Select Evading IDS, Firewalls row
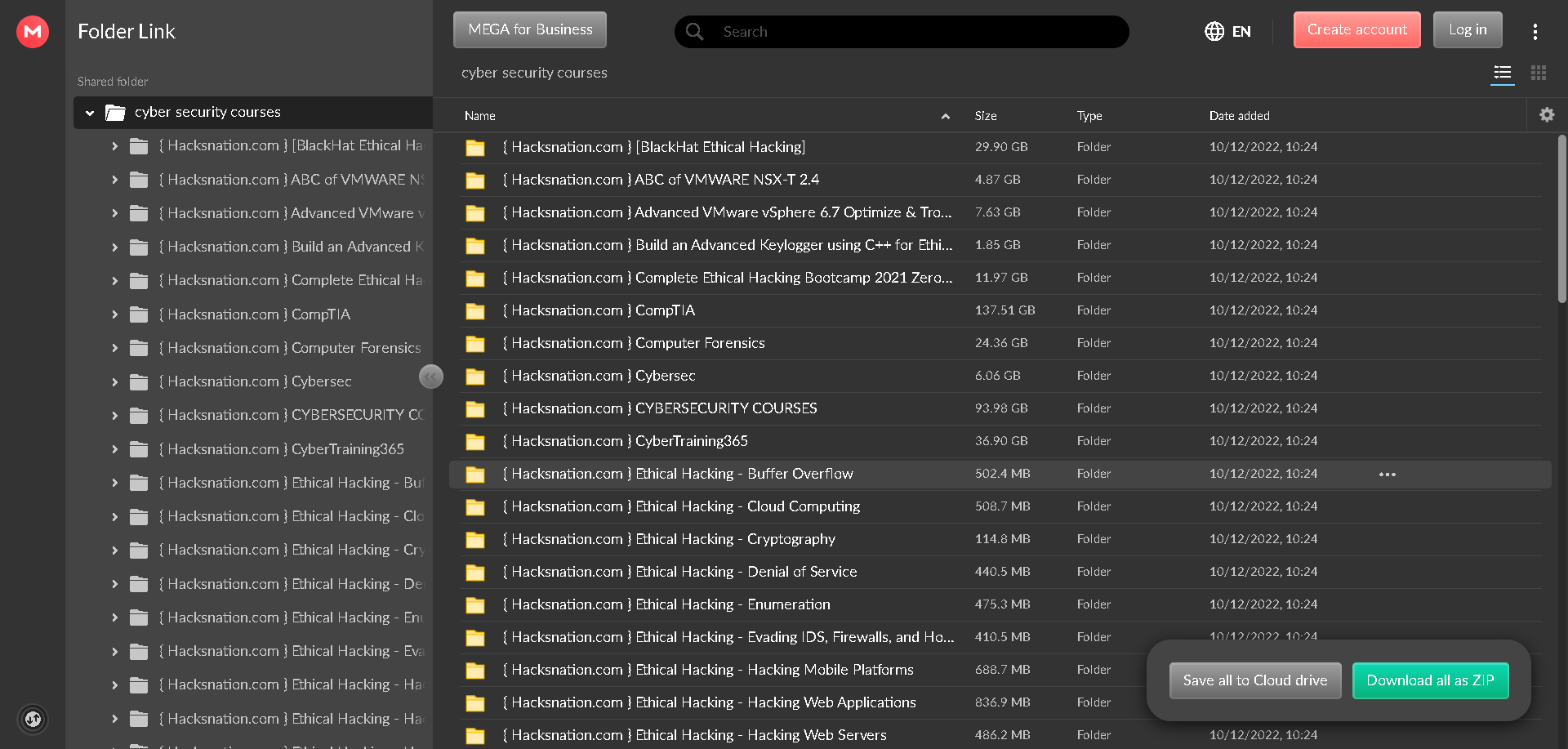This screenshot has height=749, width=1568. pyautogui.click(x=1000, y=637)
